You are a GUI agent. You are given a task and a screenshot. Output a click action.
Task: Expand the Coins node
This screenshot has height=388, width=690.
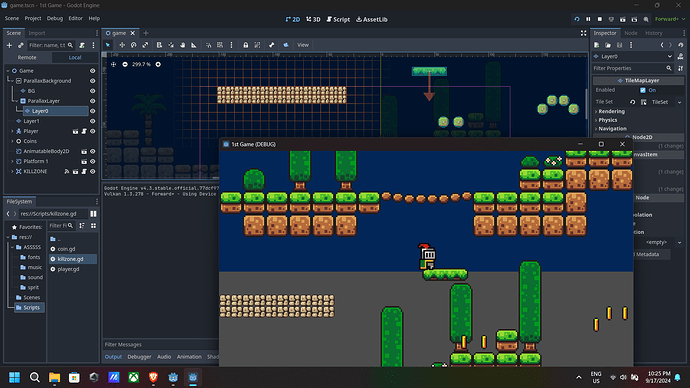tap(12, 141)
